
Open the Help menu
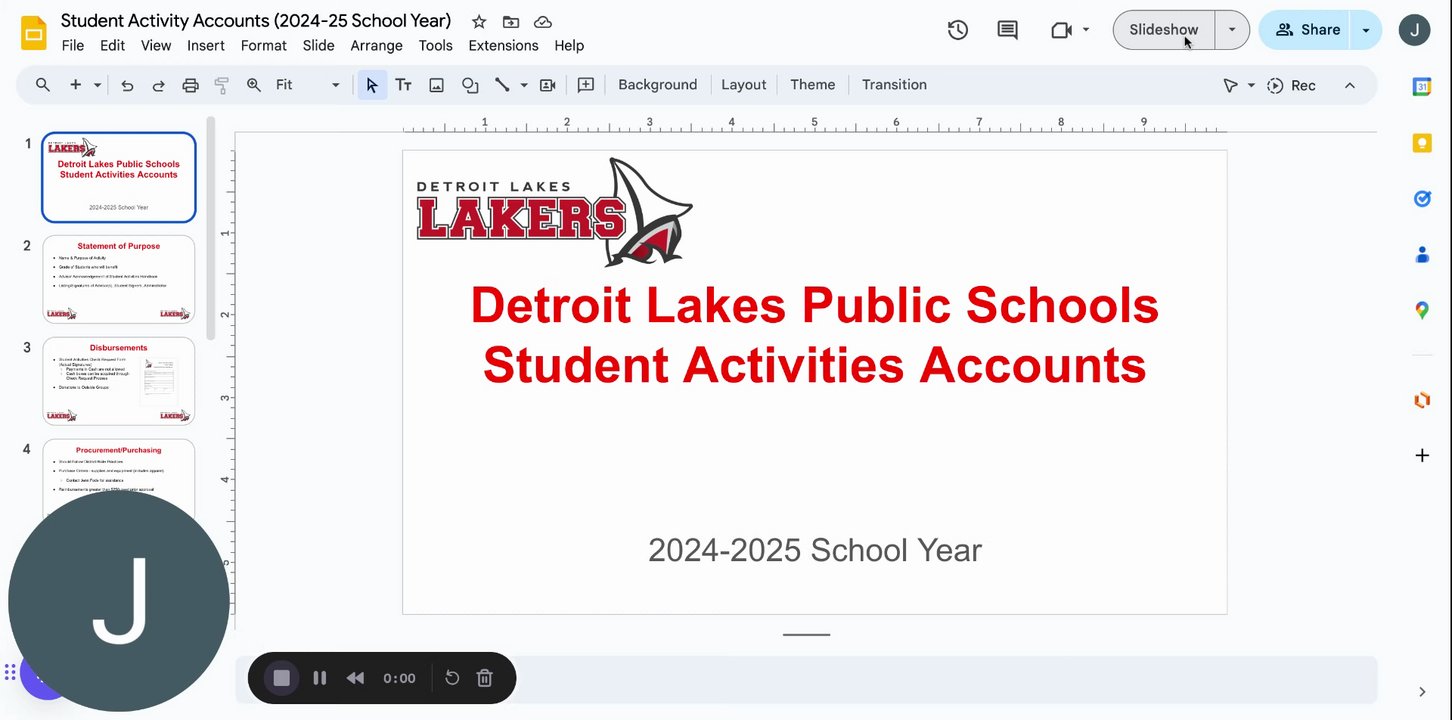click(x=569, y=45)
